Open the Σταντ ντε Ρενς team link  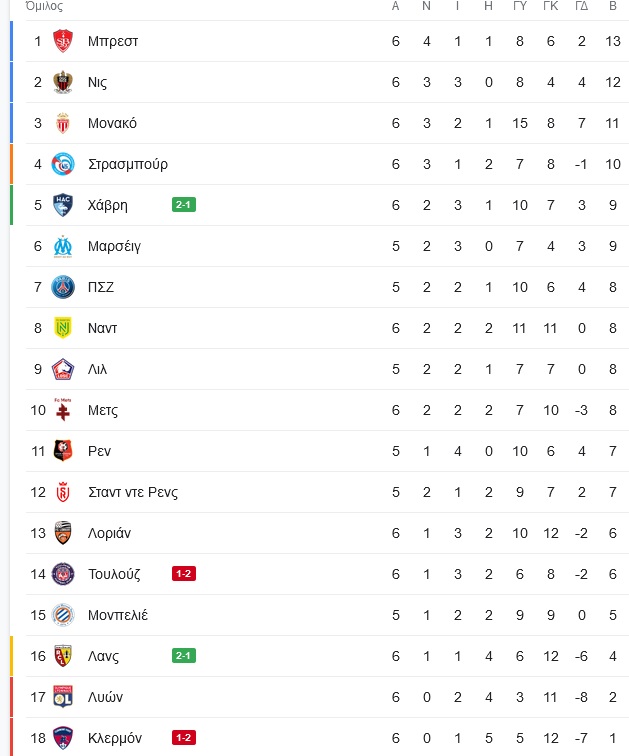pyautogui.click(x=133, y=492)
